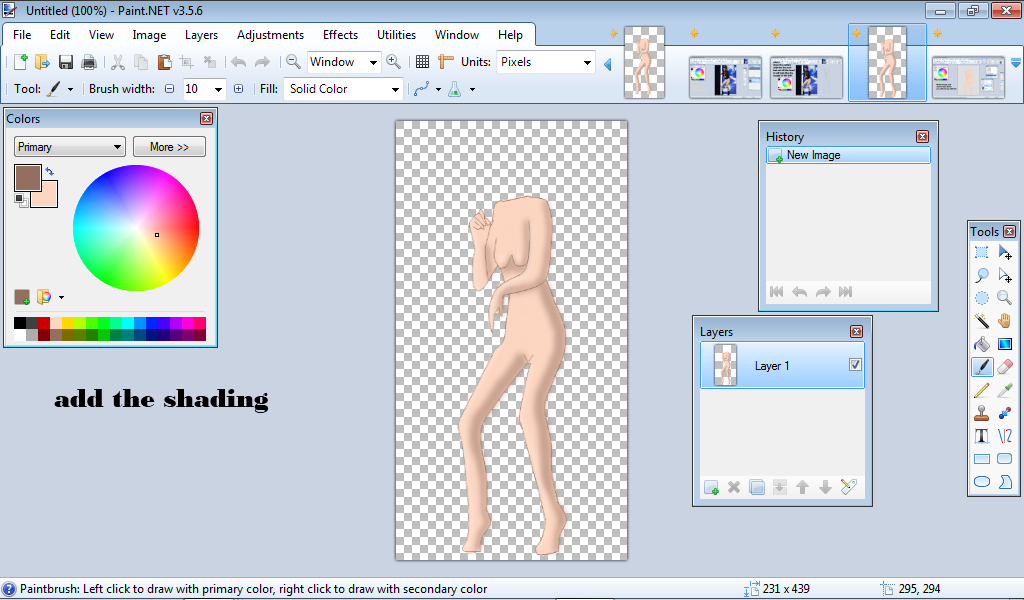Click the secondary peach color swatch
This screenshot has width=1024, height=600.
[x=48, y=197]
